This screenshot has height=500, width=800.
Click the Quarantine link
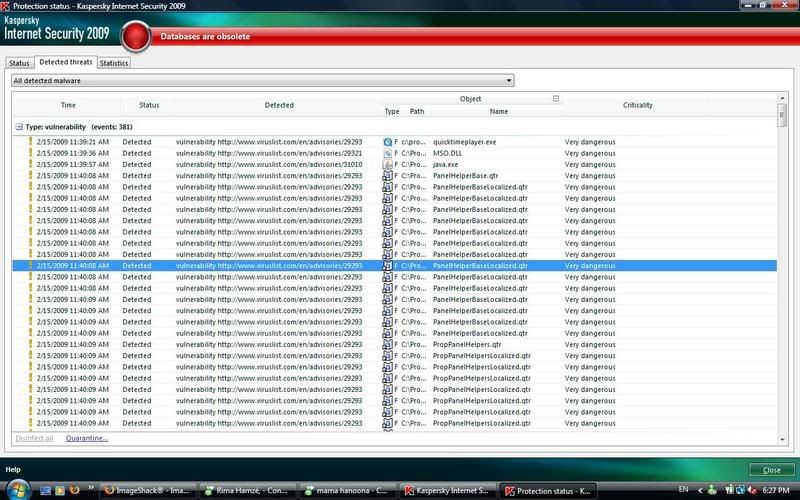87,438
